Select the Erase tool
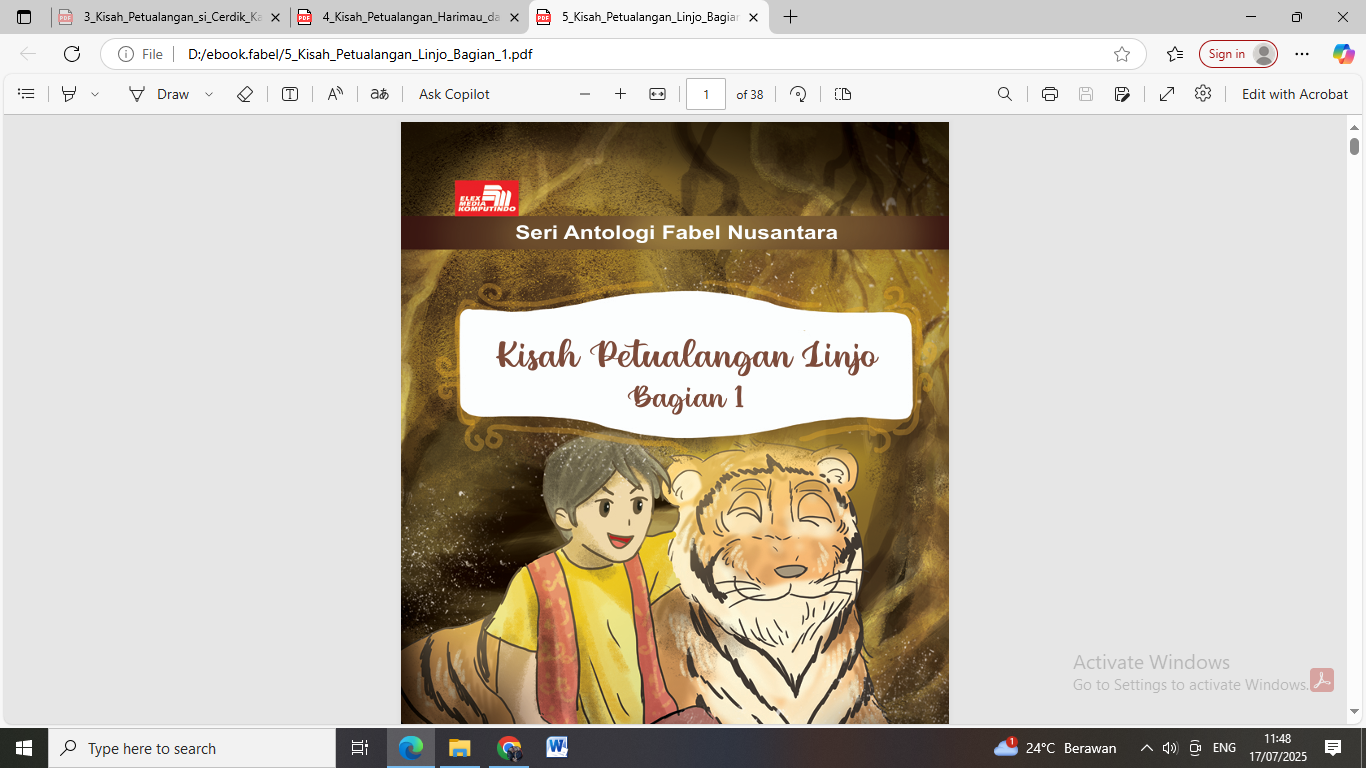Screen dimensions: 1366x768 pyautogui.click(x=245, y=93)
